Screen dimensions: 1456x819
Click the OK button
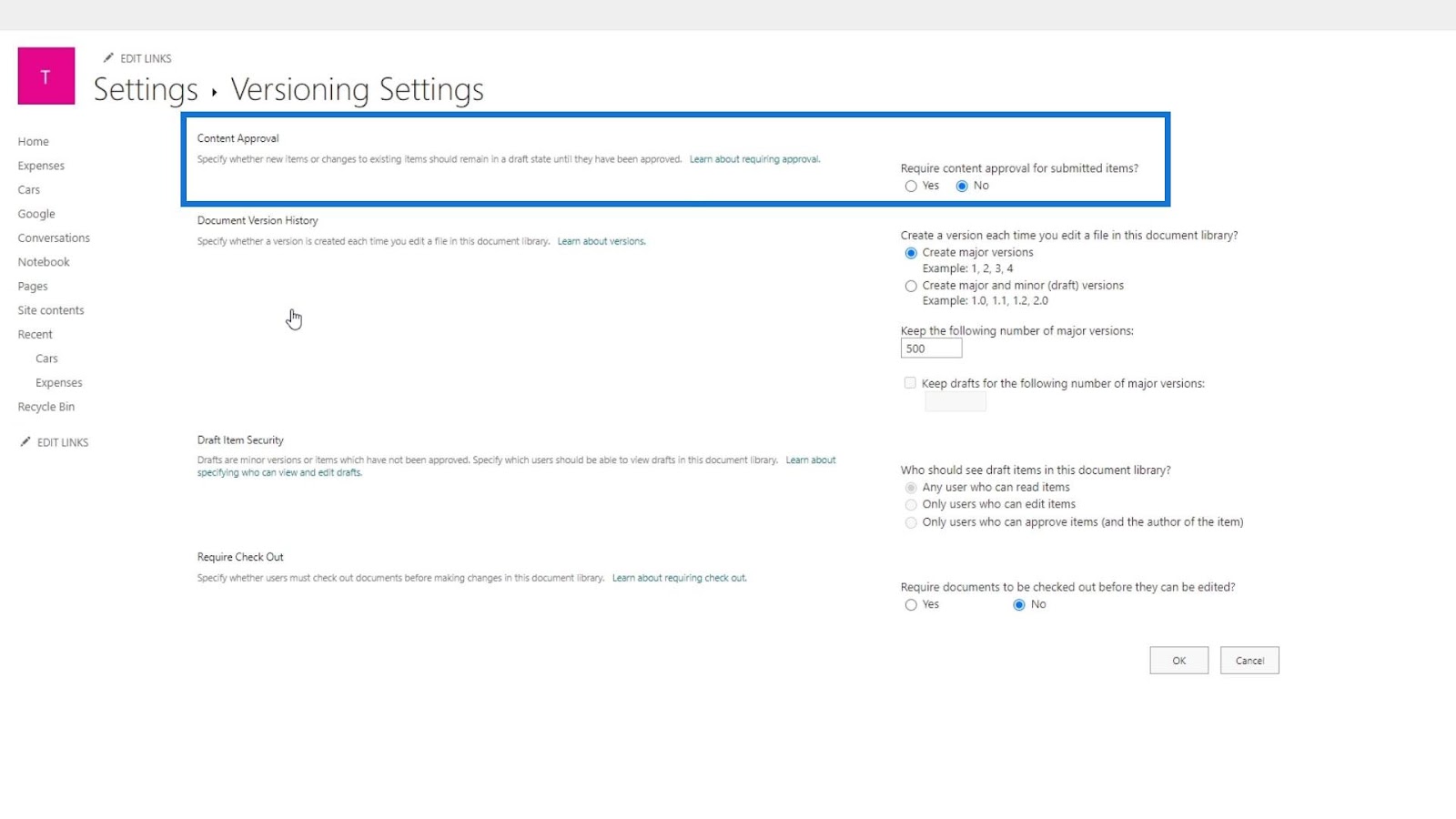[1179, 661]
